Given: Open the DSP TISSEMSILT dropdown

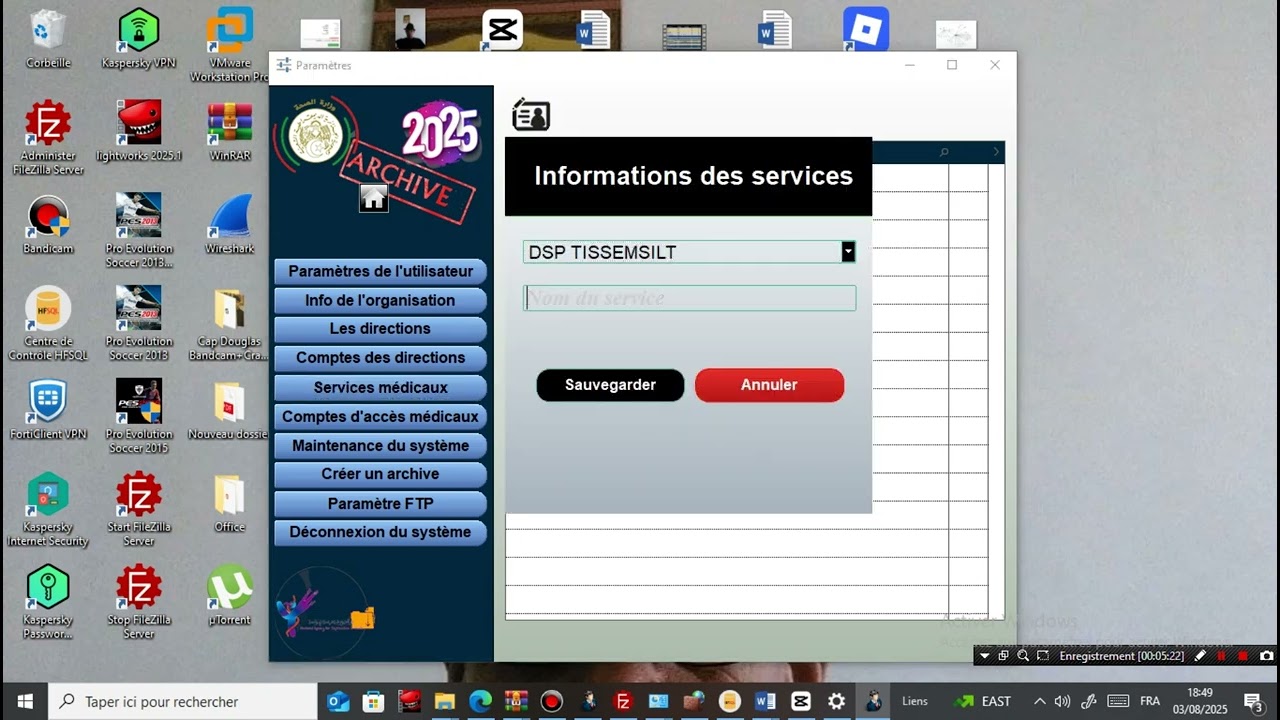Looking at the screenshot, I should click(848, 252).
